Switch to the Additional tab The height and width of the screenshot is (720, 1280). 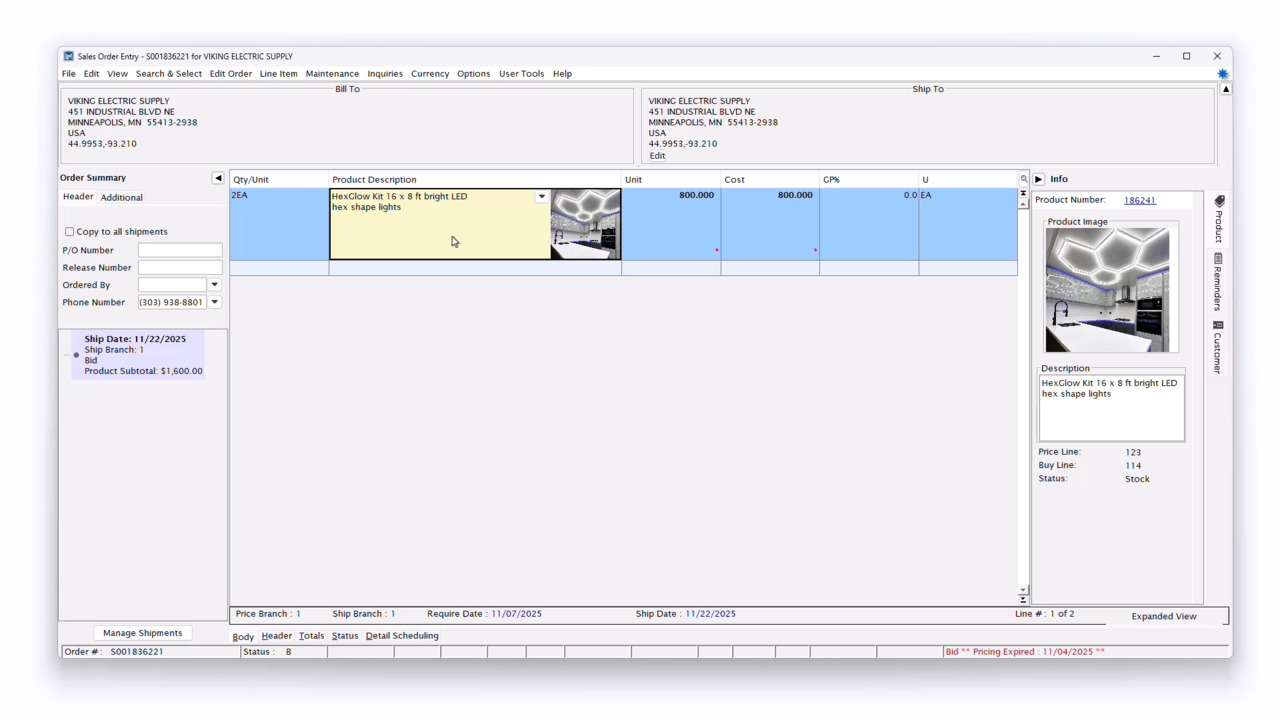pos(121,198)
